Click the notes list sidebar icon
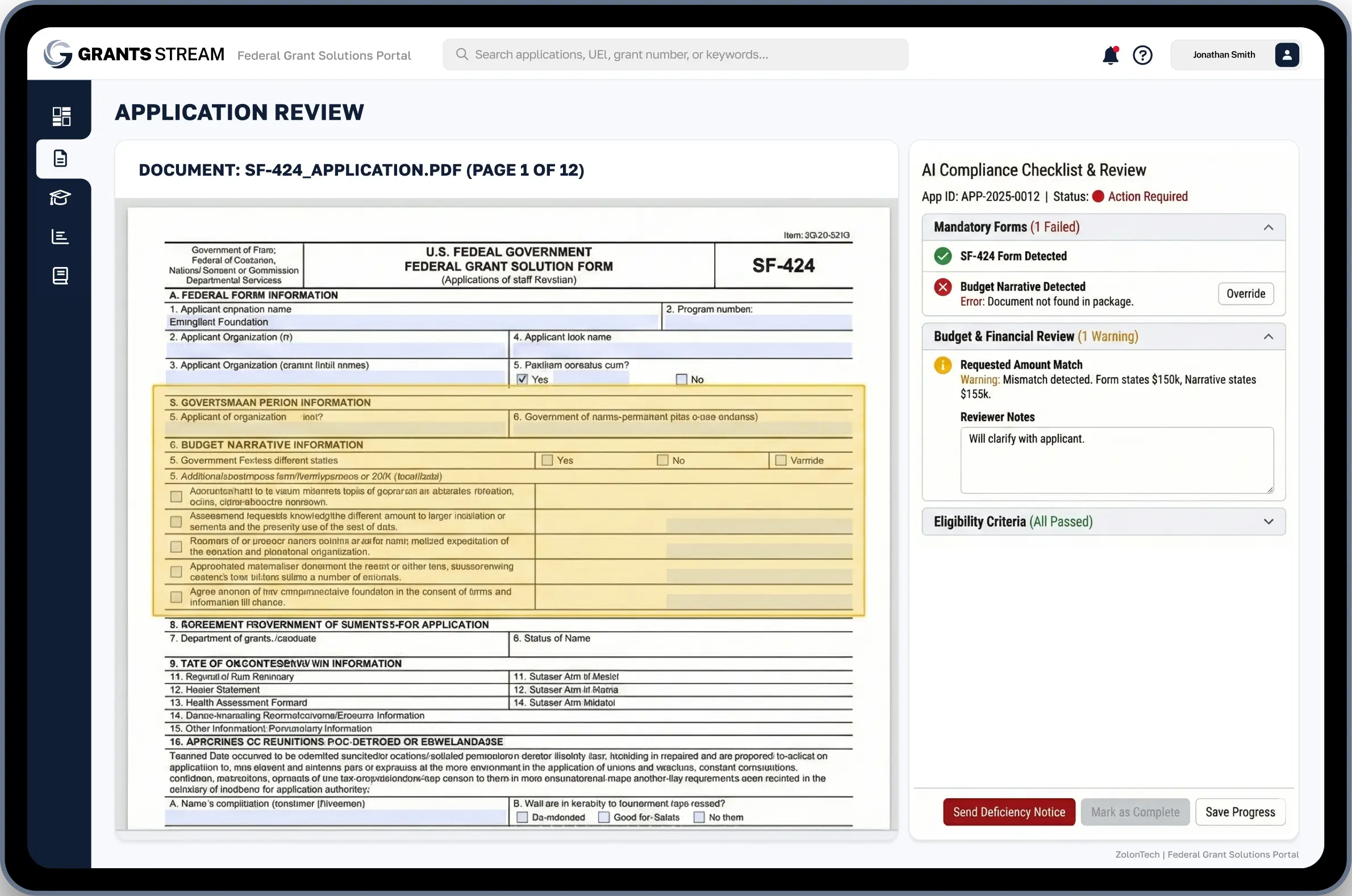The height and width of the screenshot is (896, 1352). 60,276
